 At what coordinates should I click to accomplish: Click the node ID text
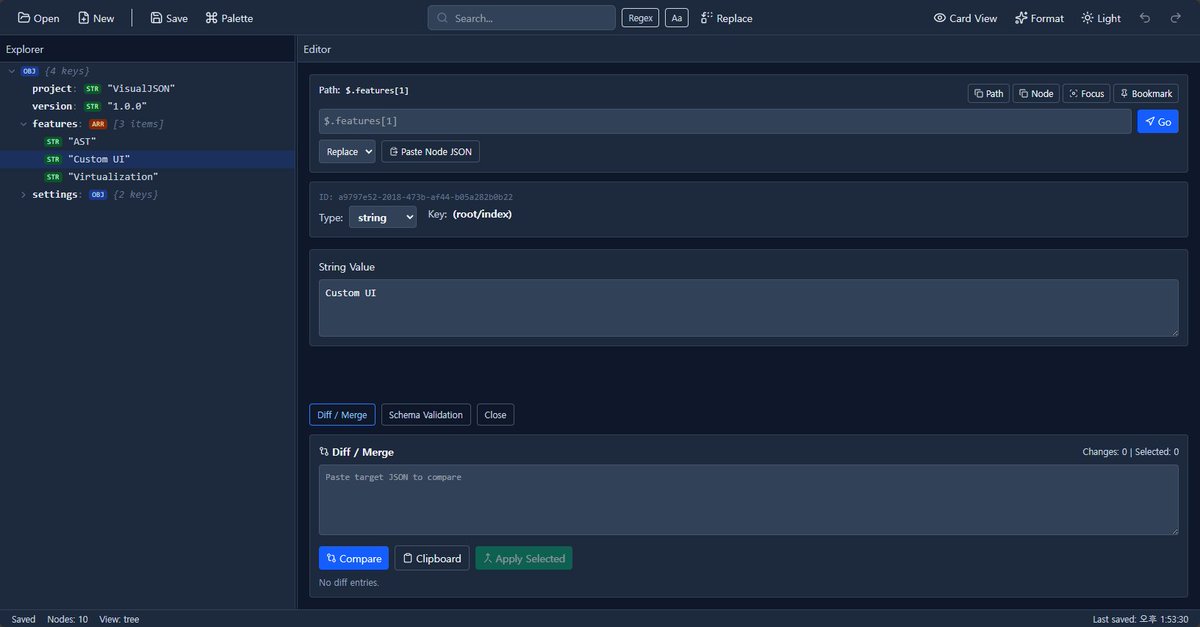(x=416, y=197)
